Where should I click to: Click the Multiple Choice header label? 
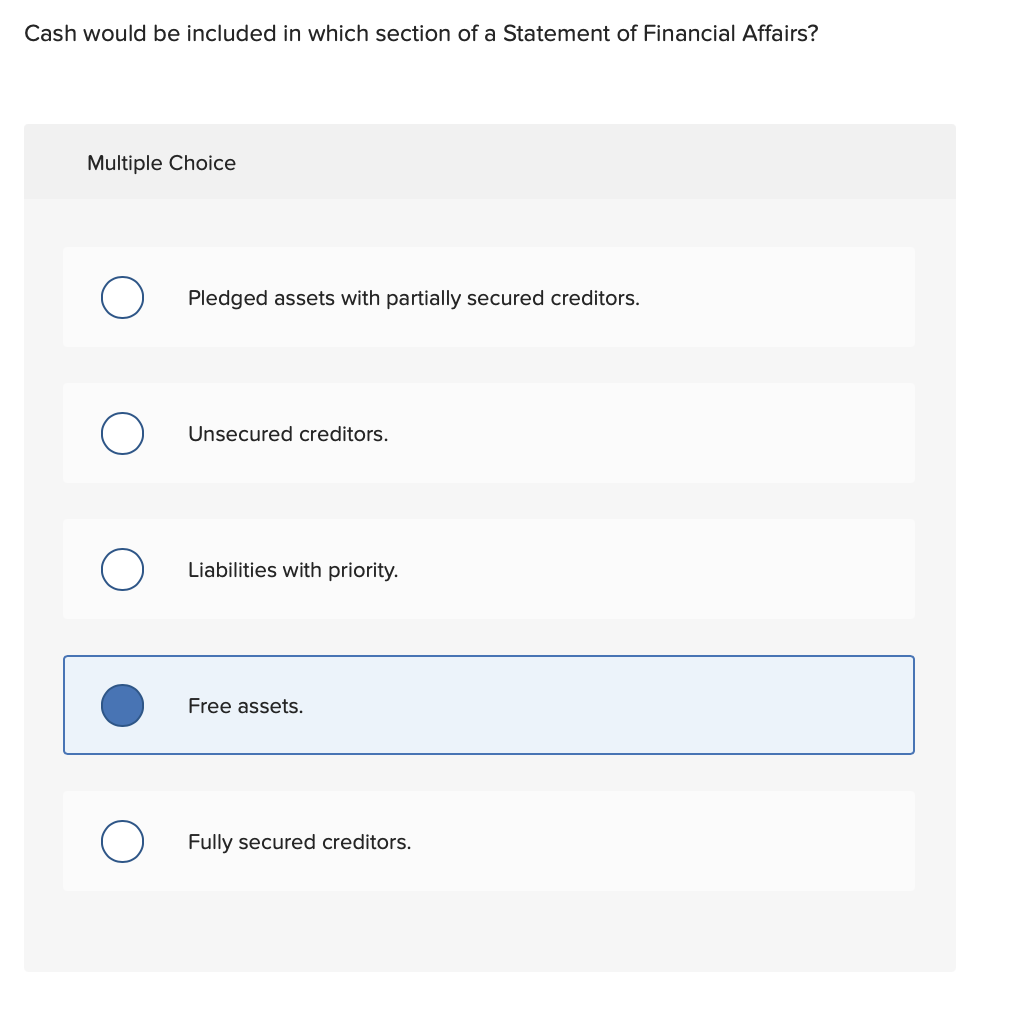[161, 163]
